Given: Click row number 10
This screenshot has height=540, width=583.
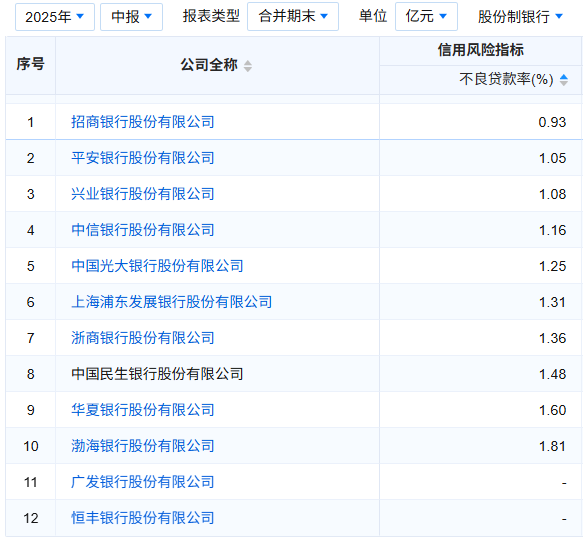Looking at the screenshot, I should [30, 446].
